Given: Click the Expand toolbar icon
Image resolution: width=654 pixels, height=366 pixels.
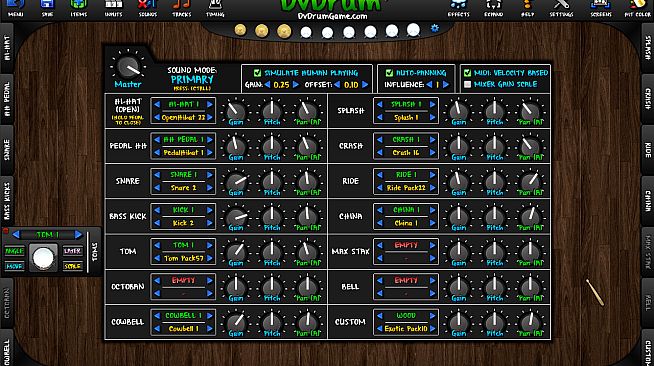Looking at the screenshot, I should (493, 8).
